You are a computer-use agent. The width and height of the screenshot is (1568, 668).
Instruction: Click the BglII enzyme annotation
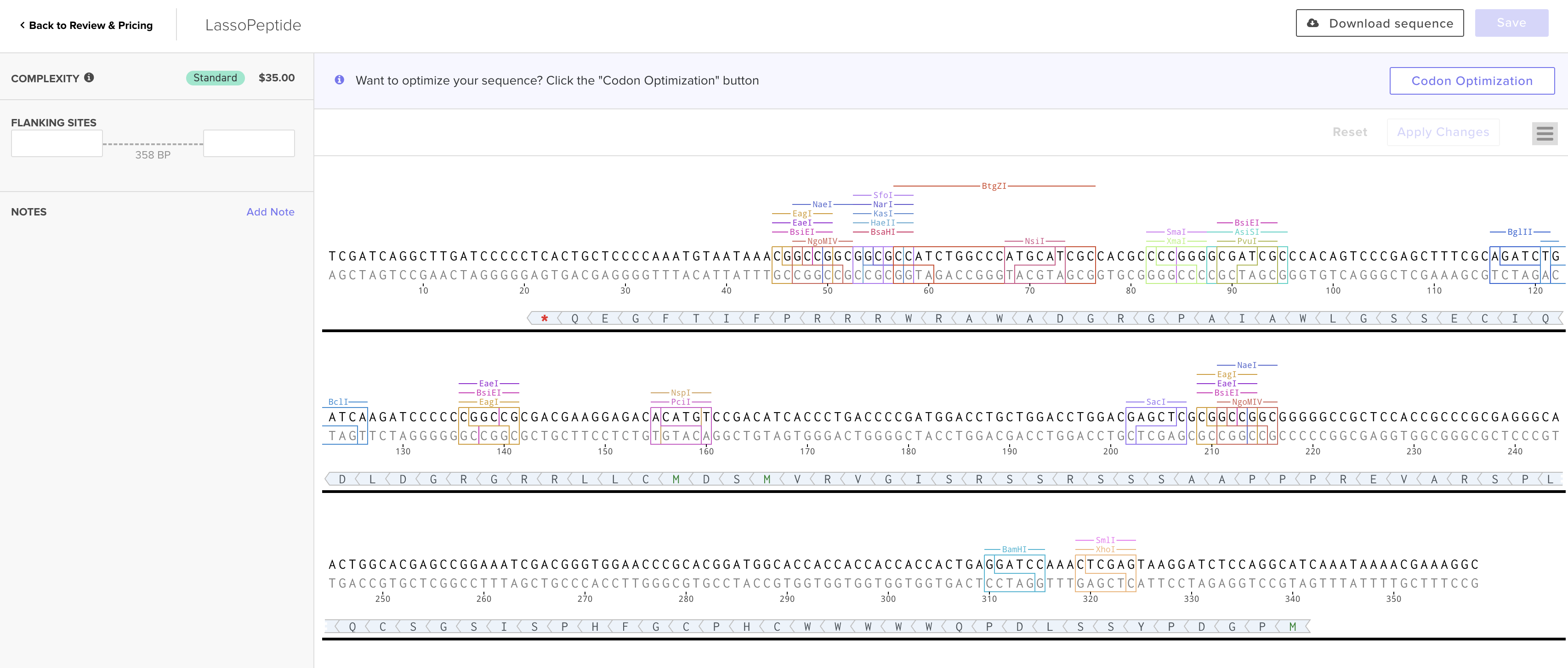click(1519, 232)
